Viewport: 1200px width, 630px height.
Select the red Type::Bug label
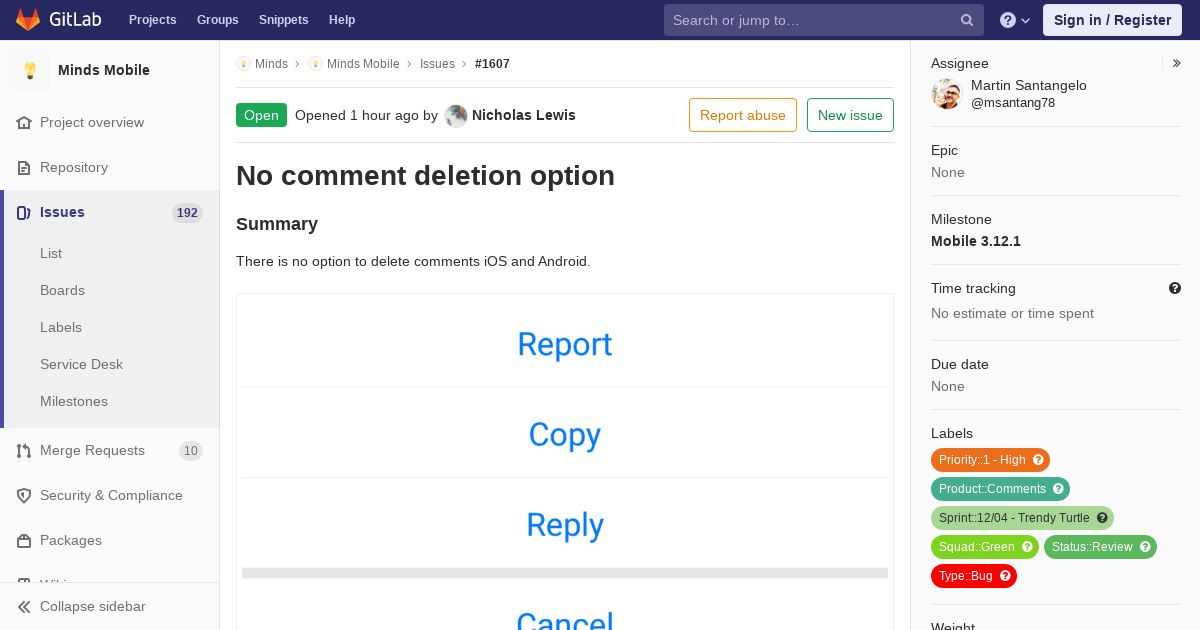tap(974, 576)
